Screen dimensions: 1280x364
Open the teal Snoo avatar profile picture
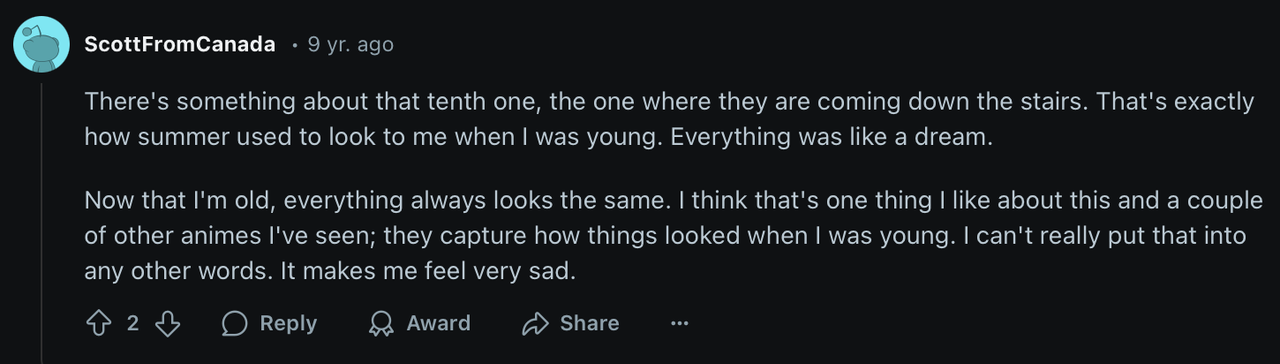41,45
